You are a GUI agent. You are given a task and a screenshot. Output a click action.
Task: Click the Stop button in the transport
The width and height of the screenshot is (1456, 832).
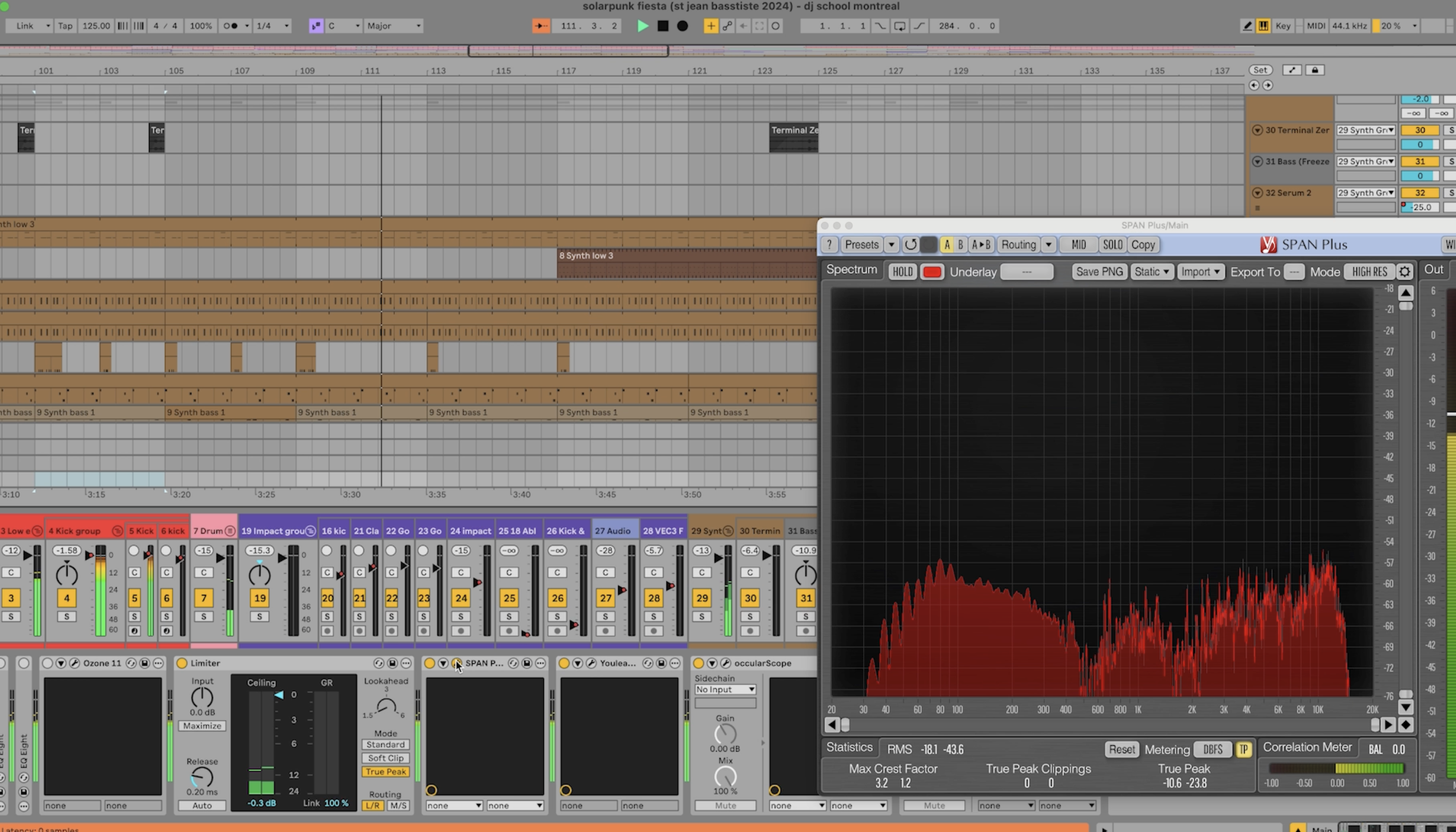[663, 26]
